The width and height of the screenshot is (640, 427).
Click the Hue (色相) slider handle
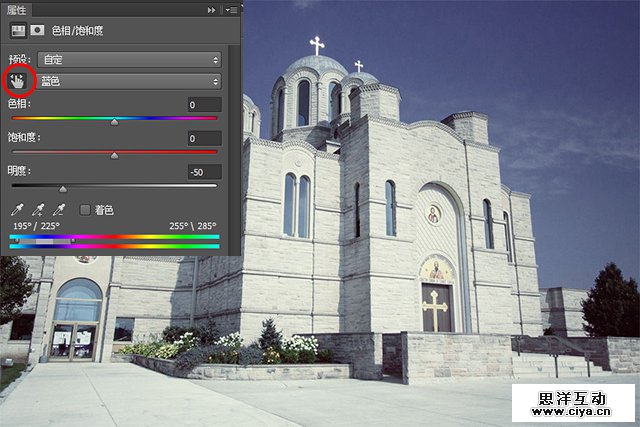[114, 122]
